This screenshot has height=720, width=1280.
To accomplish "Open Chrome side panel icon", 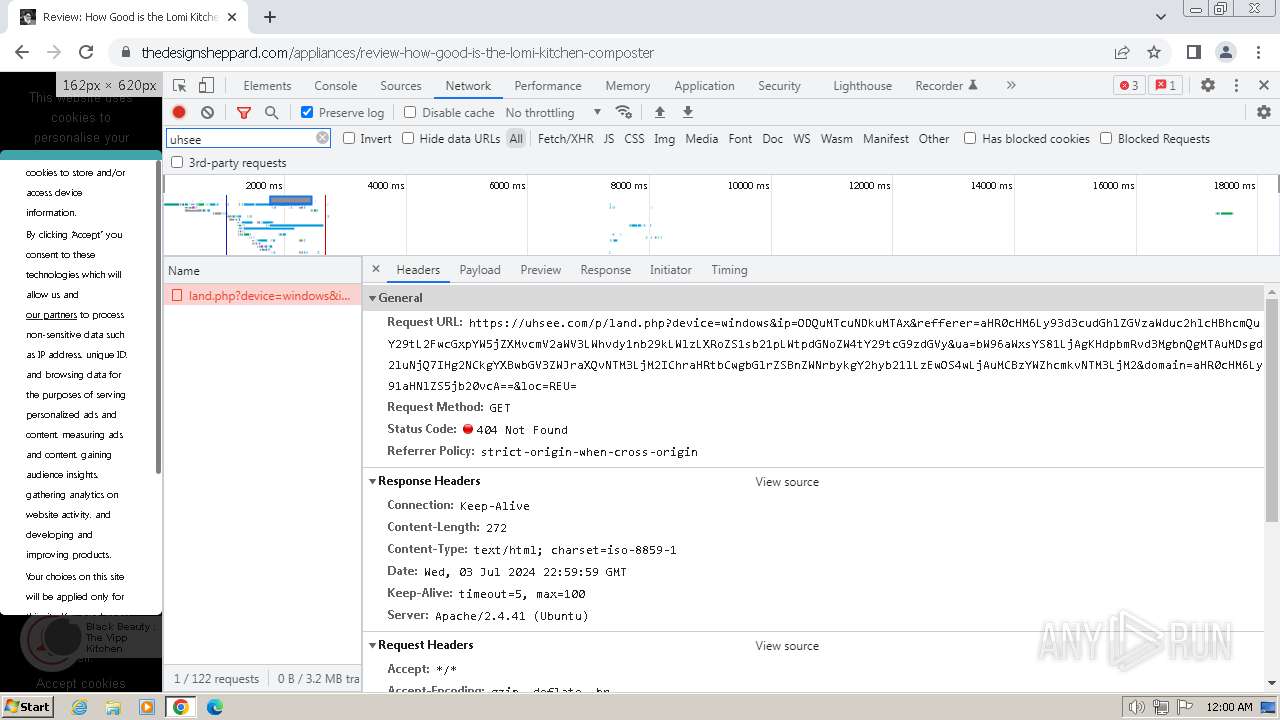I will click(1194, 52).
